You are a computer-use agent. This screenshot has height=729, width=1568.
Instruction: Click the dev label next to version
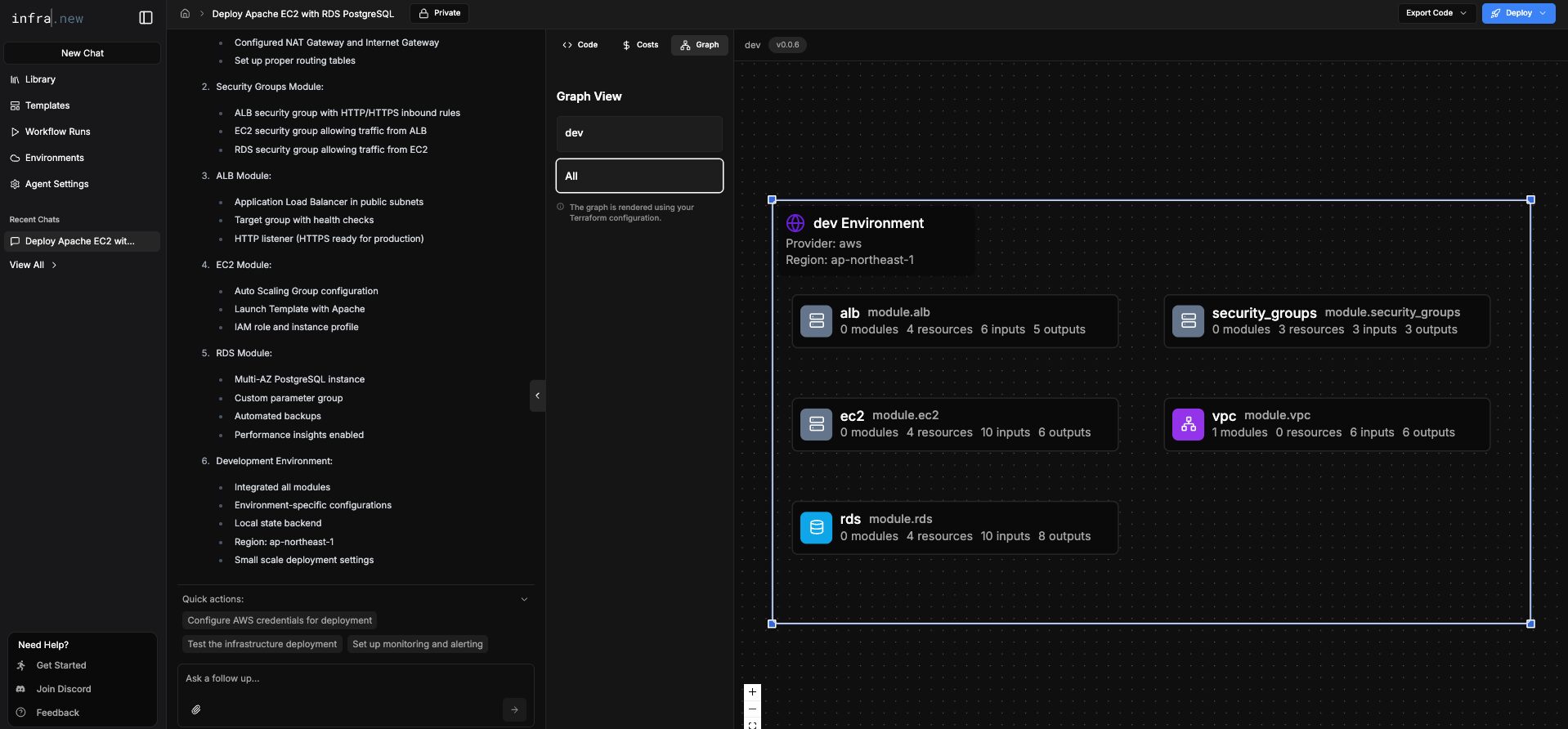tap(752, 45)
